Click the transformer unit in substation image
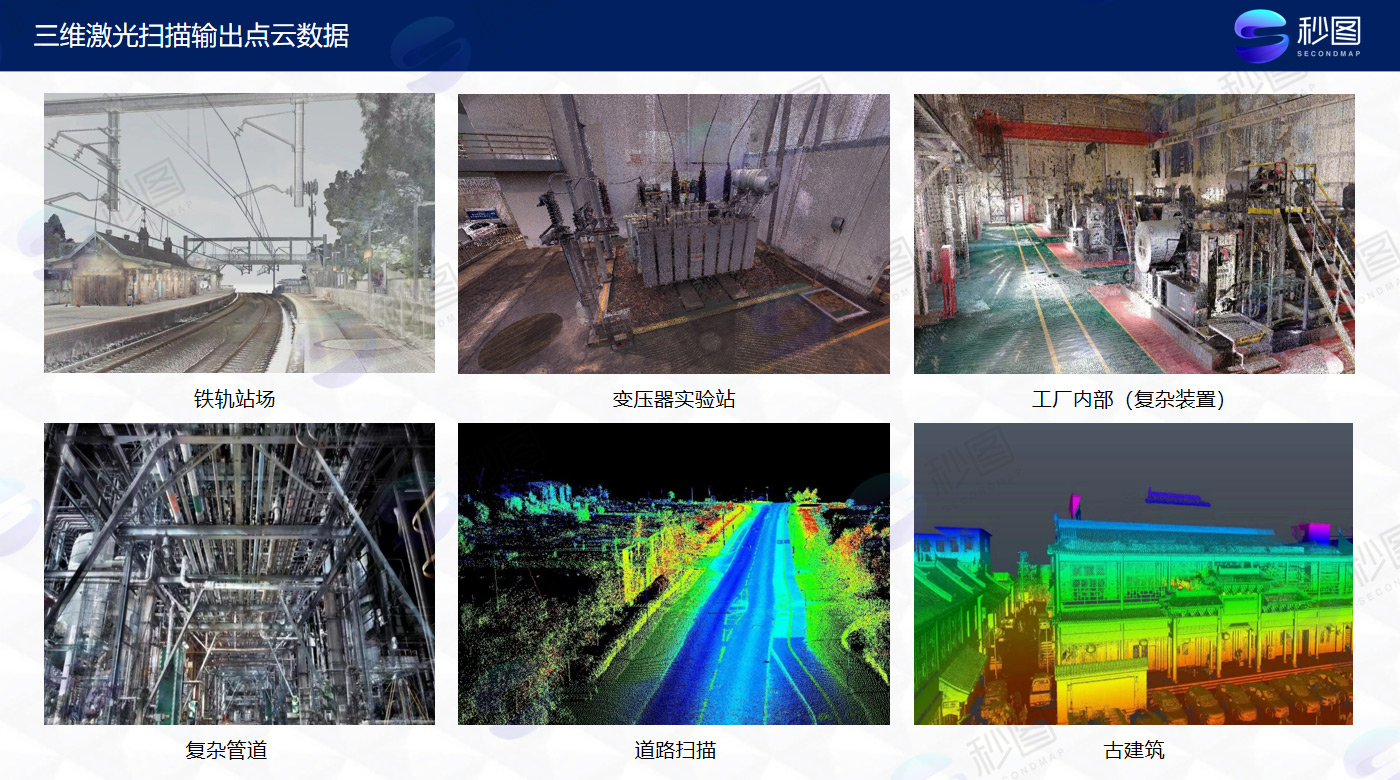This screenshot has width=1400, height=780. tap(690, 250)
